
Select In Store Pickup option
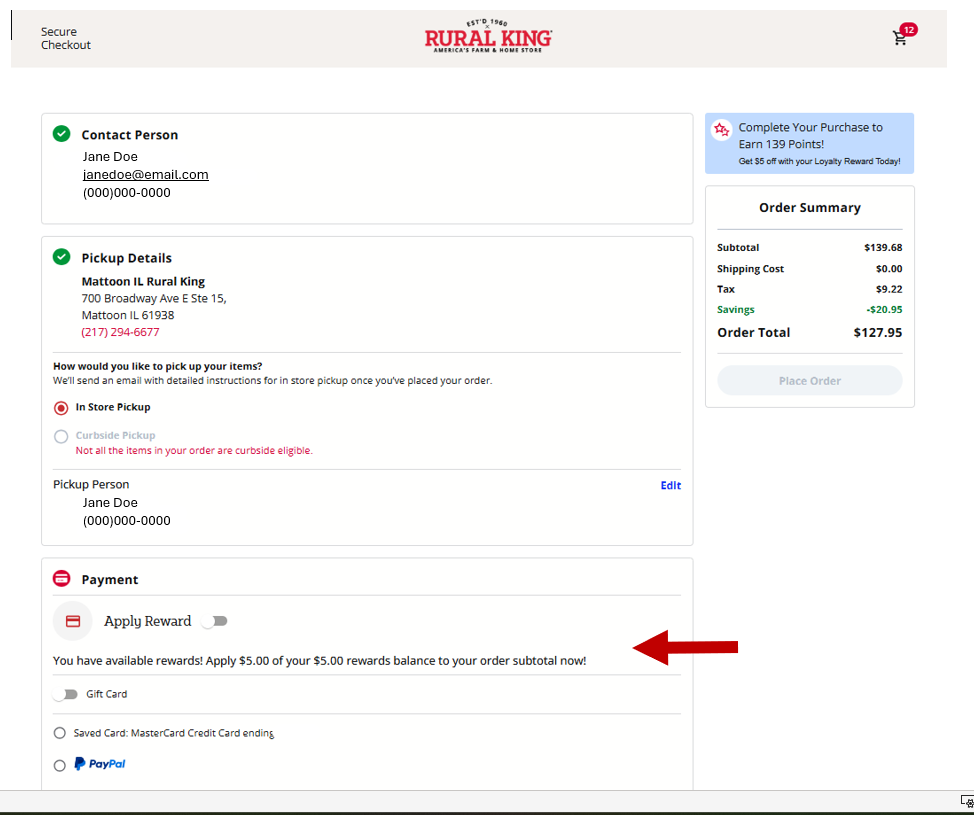[61, 408]
